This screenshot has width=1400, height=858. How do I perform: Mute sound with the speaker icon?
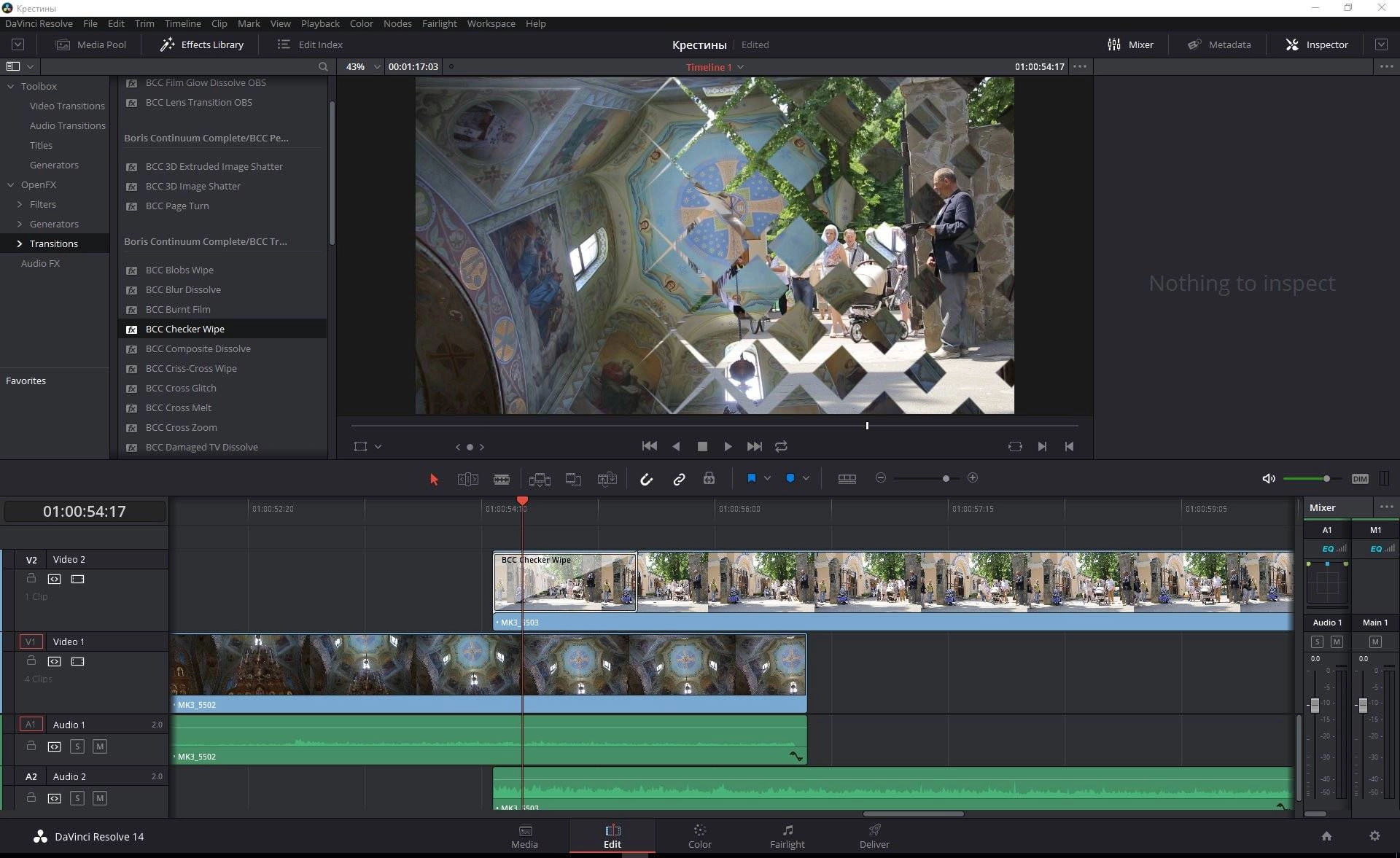pos(1269,478)
